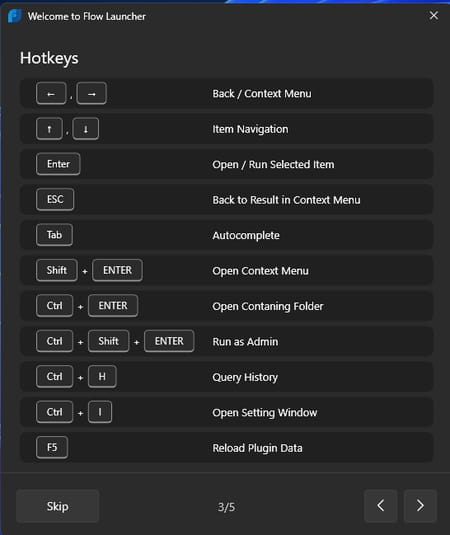Click the right arrow key icon
Image resolution: width=450 pixels, height=535 pixels.
pos(91,93)
